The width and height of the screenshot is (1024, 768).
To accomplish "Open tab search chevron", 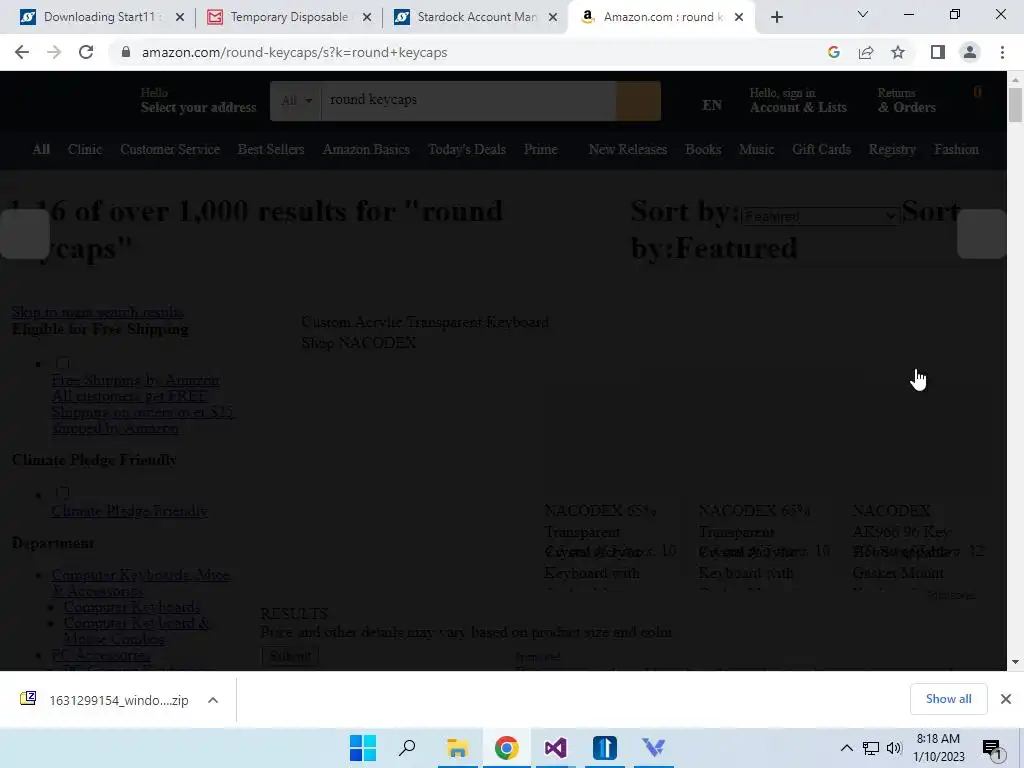I will tap(863, 14).
